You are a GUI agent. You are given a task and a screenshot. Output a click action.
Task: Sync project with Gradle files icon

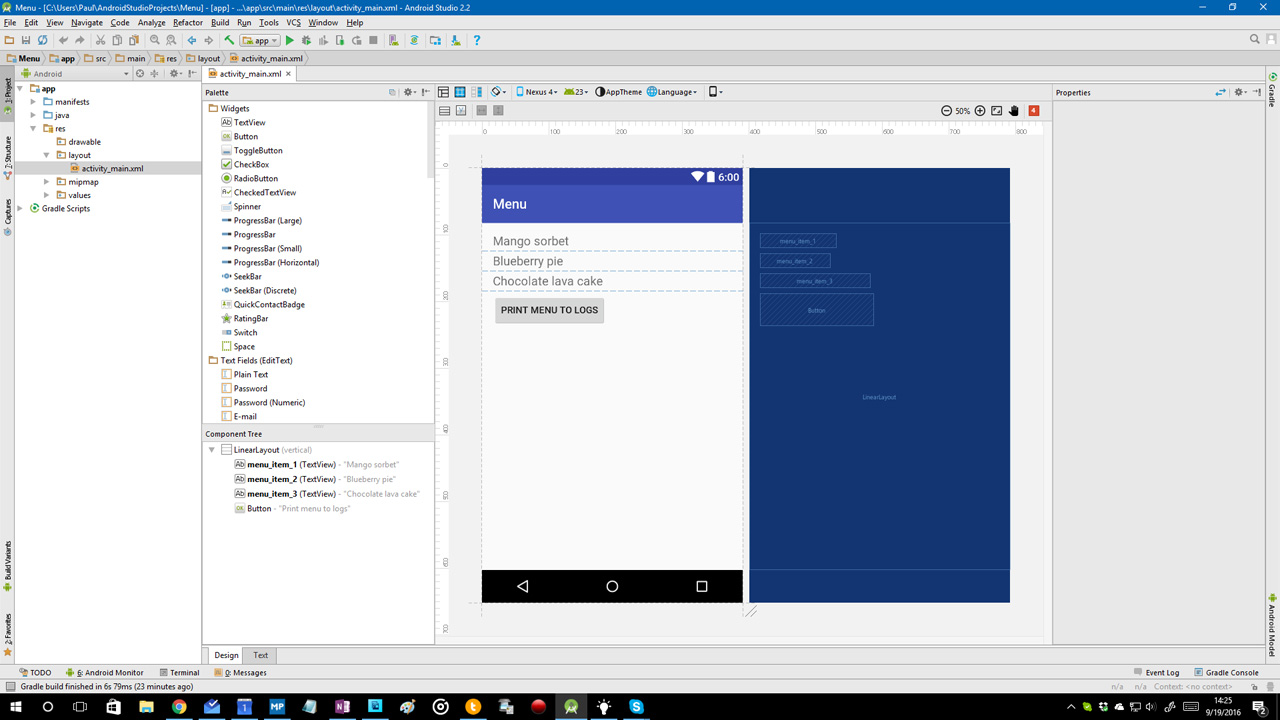413,40
